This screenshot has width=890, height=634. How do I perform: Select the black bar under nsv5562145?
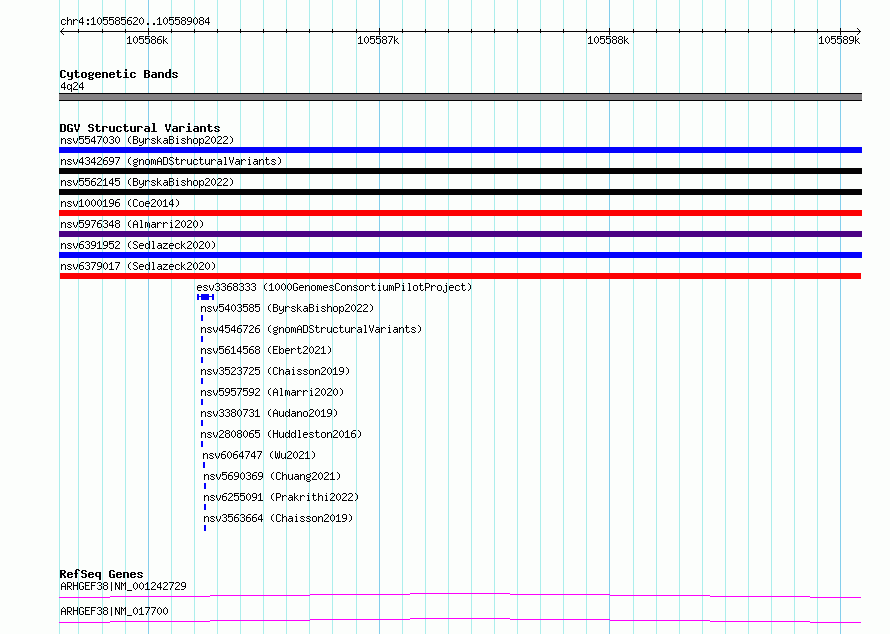460,192
